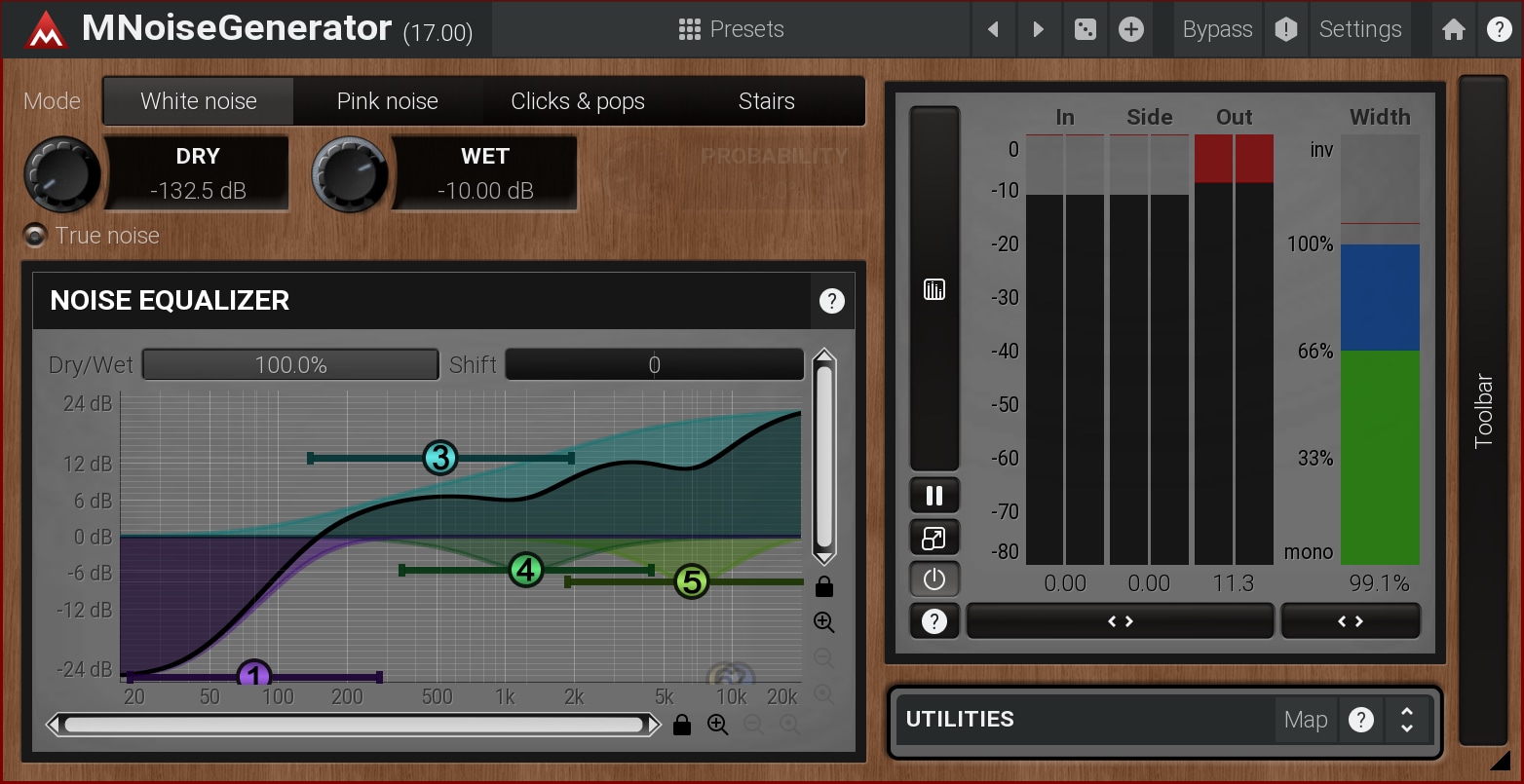Click the Map button in Utilities
The image size is (1524, 784).
1305,720
